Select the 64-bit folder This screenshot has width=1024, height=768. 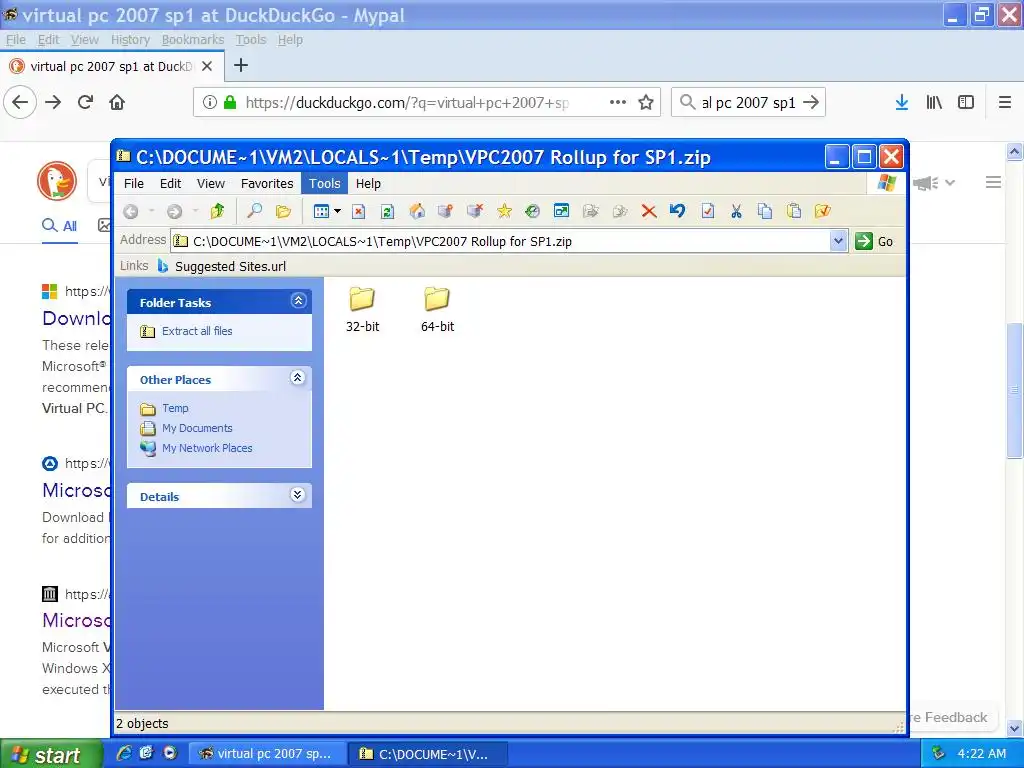(x=438, y=310)
